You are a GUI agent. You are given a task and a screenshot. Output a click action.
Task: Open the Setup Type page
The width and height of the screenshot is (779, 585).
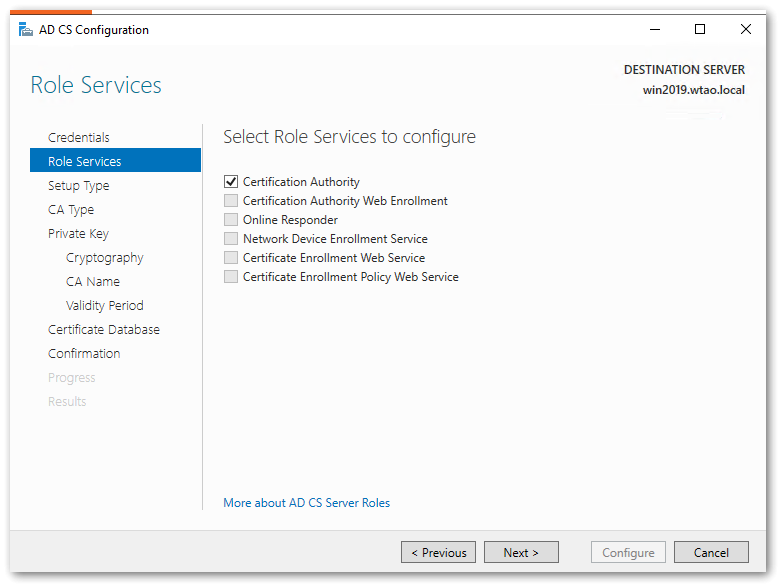point(79,185)
